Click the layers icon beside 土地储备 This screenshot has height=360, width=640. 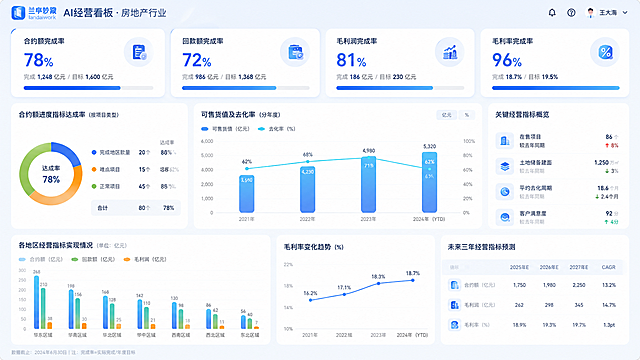click(505, 166)
